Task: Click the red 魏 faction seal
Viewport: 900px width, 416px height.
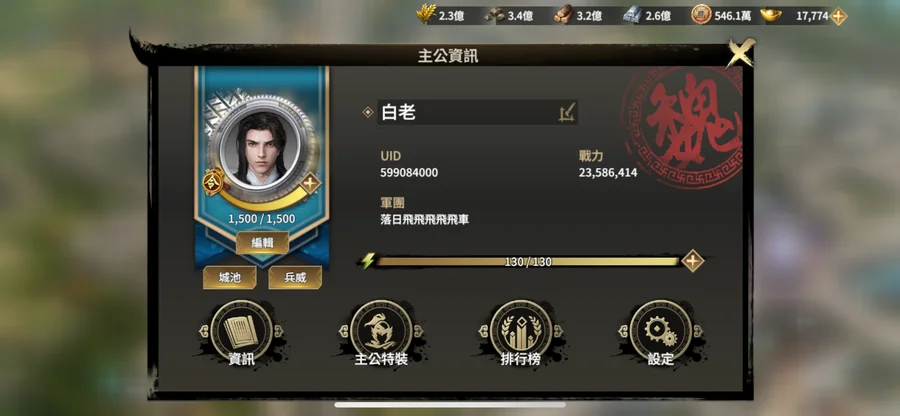Action: click(x=683, y=126)
